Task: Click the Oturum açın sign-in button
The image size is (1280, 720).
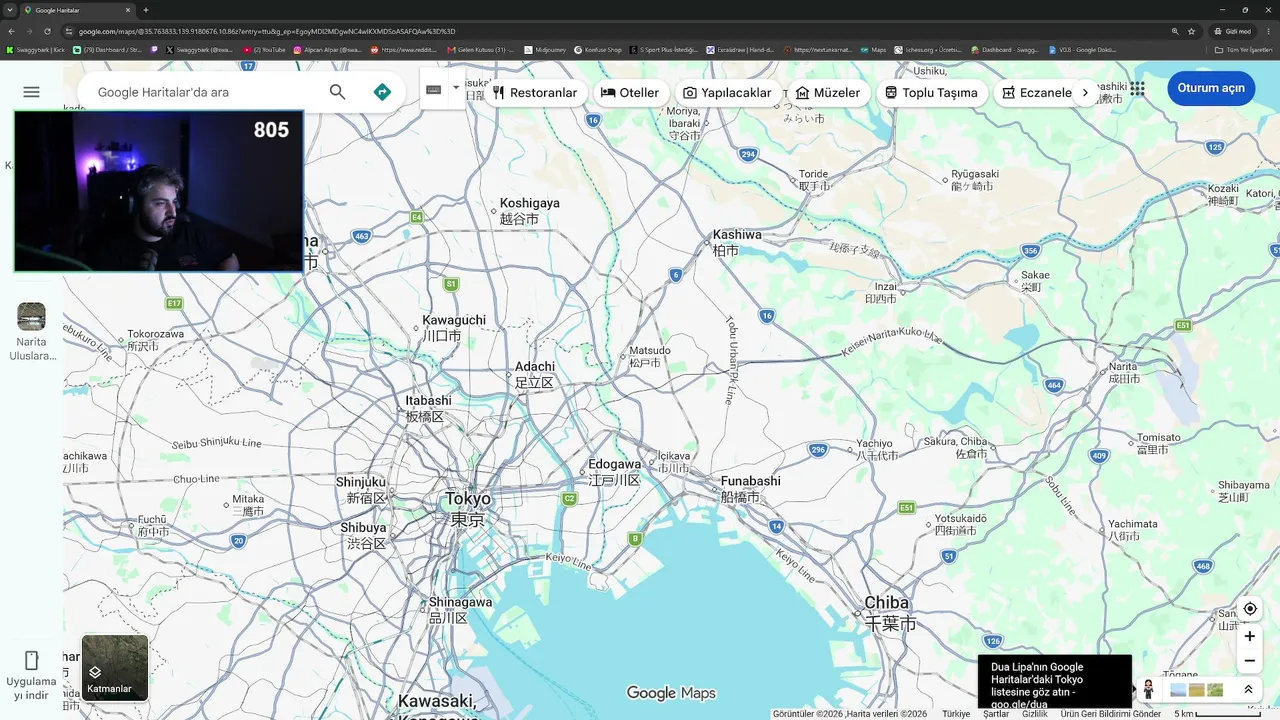Action: [x=1211, y=88]
